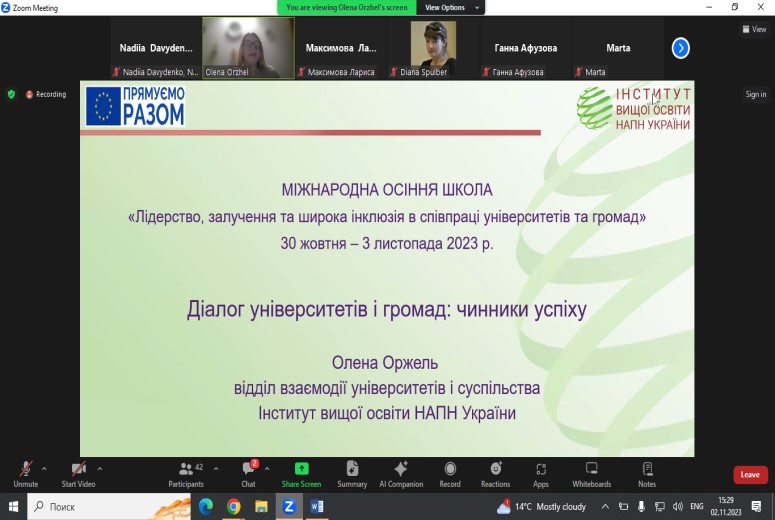This screenshot has height=520, width=775.
Task: Click the red Recording indicator
Action: click(x=46, y=94)
